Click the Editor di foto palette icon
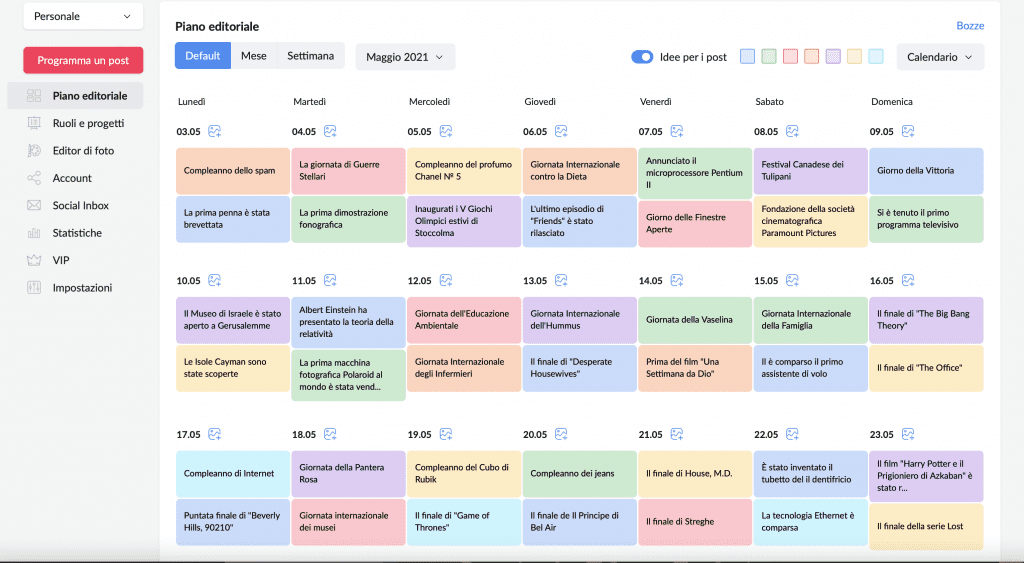Image resolution: width=1024 pixels, height=563 pixels. [34, 151]
